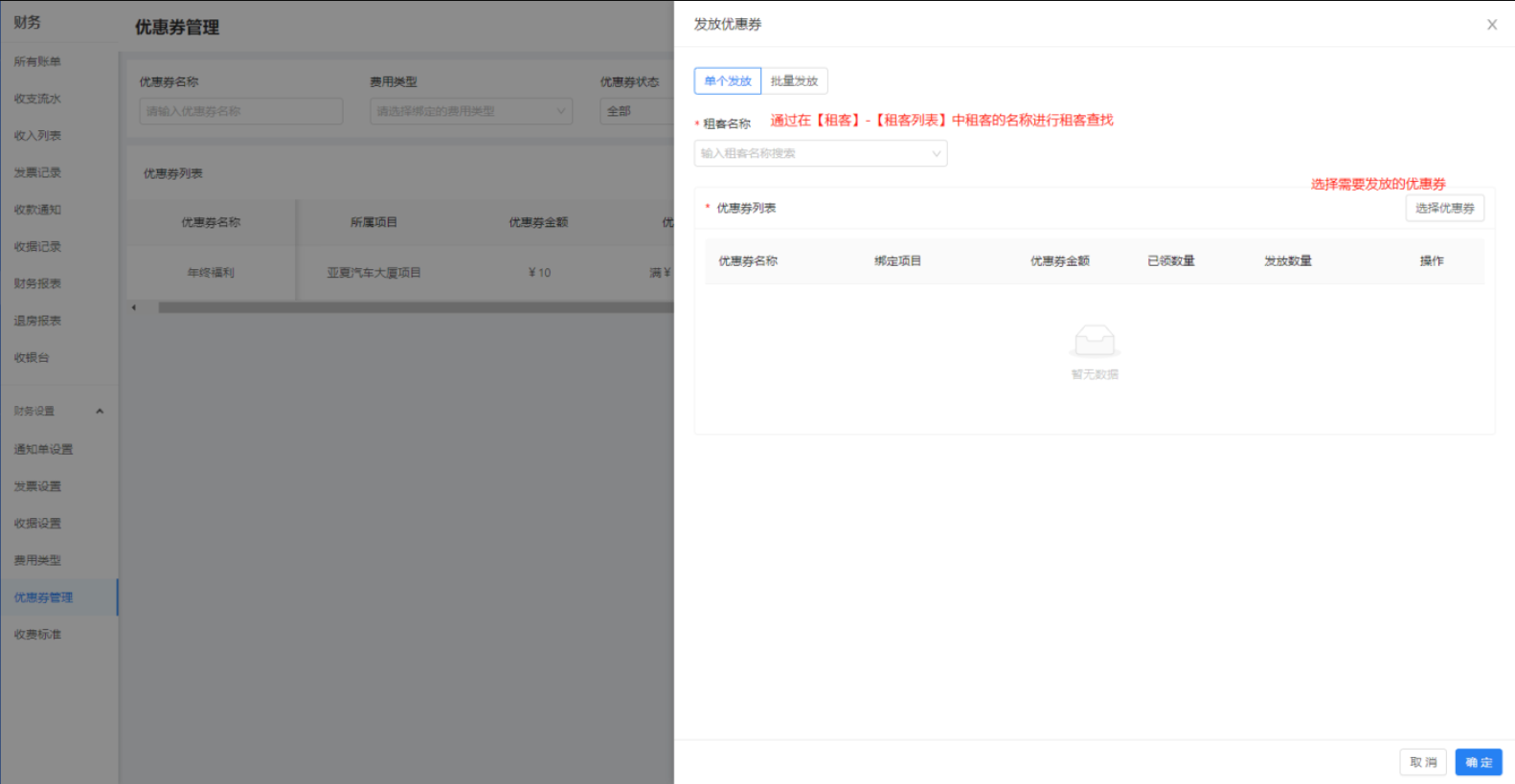Open 收费标准 sidebar item
The image size is (1515, 784).
37,635
